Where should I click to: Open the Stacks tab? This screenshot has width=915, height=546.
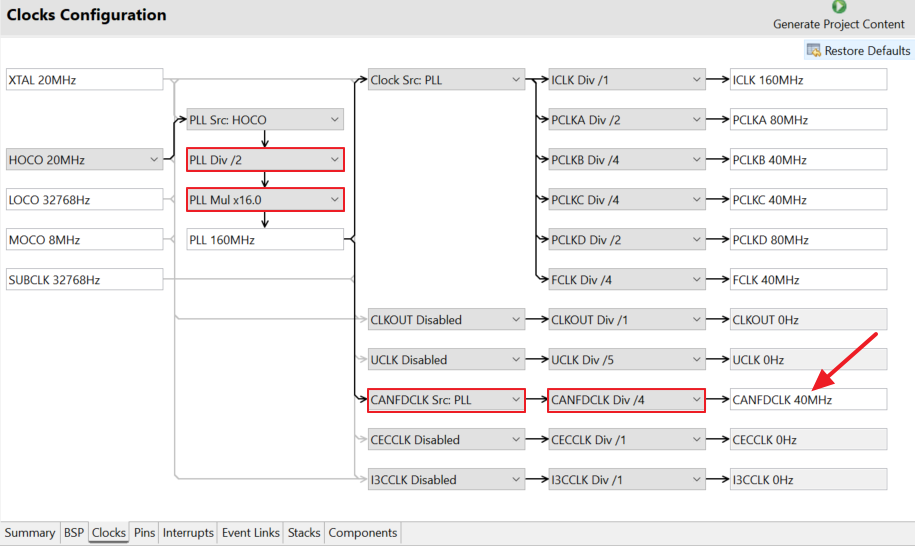(x=304, y=533)
